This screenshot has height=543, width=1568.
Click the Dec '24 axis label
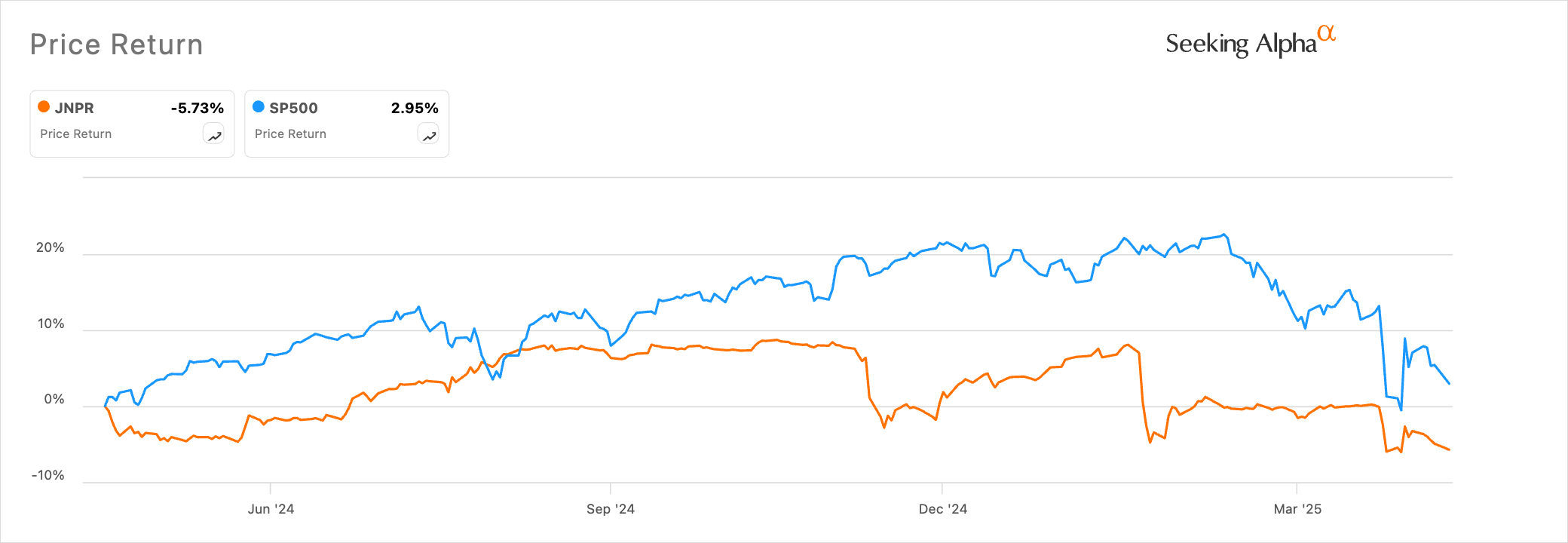pyautogui.click(x=942, y=509)
